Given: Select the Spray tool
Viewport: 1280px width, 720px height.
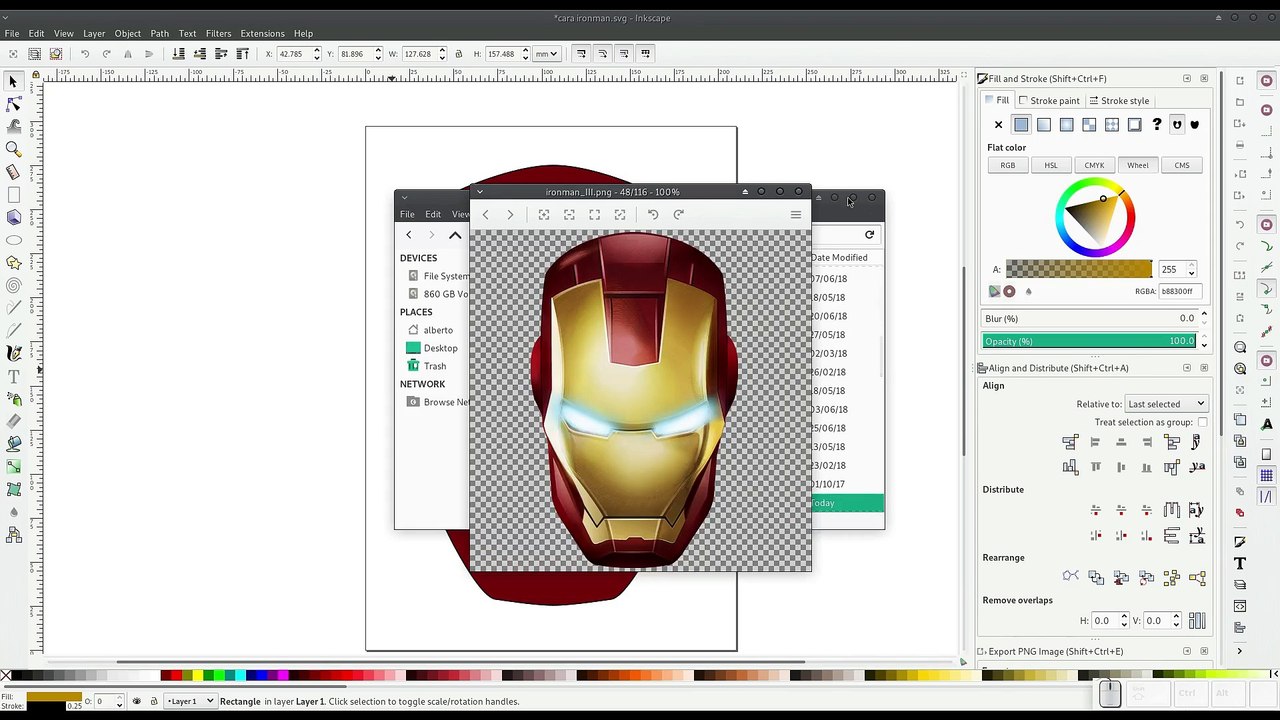Looking at the screenshot, I should click(x=14, y=399).
